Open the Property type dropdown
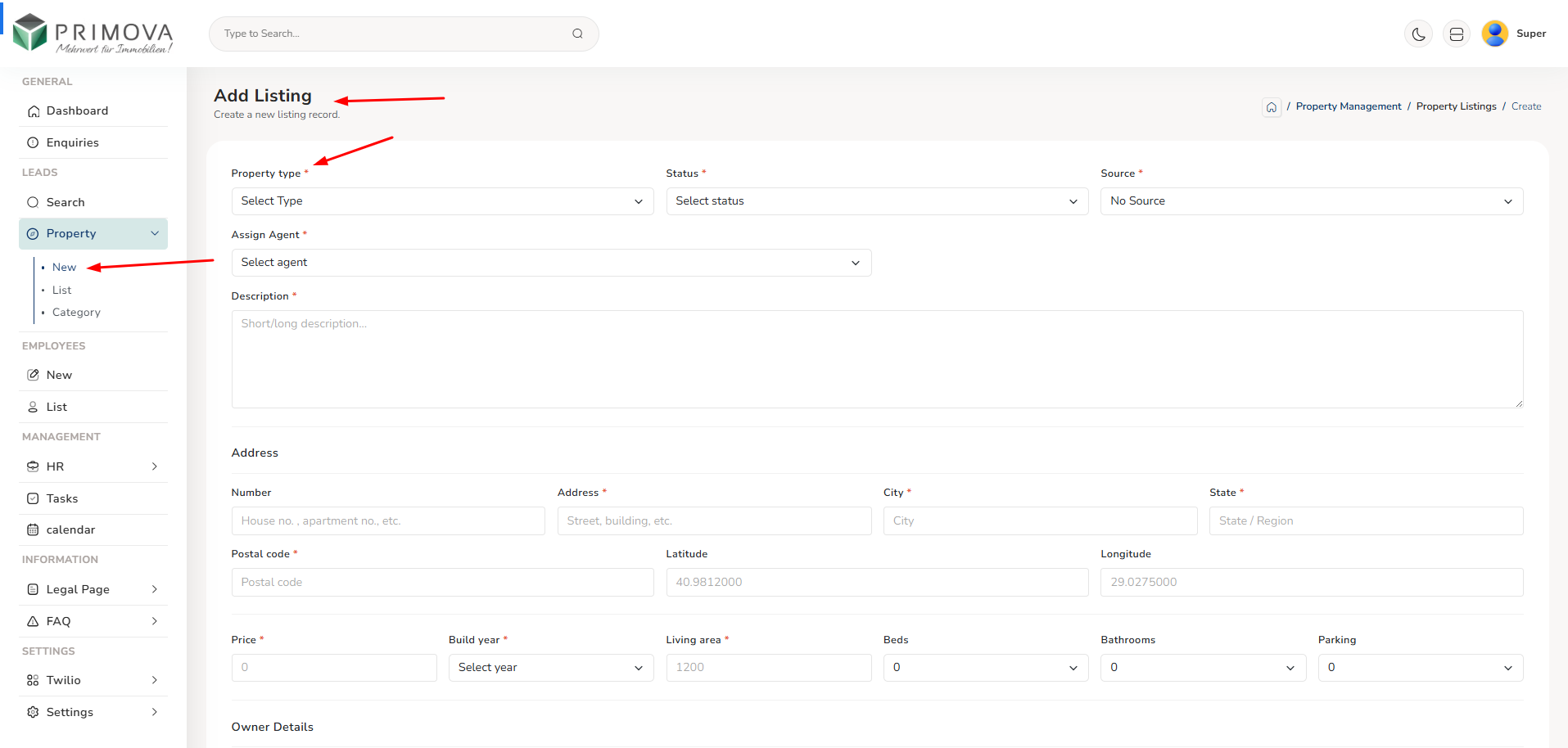This screenshot has height=748, width=1568. click(x=441, y=201)
